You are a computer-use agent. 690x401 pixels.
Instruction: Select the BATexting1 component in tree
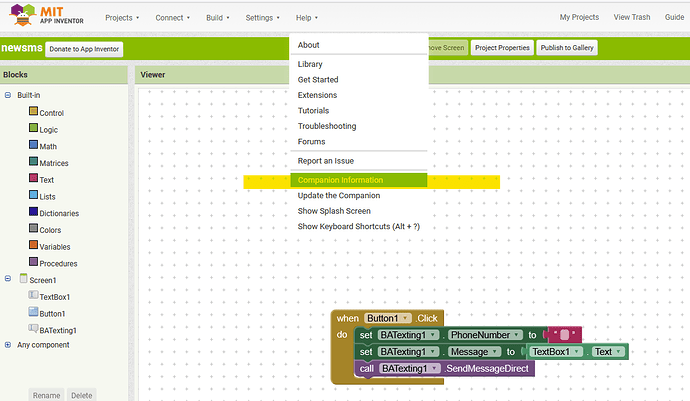click(x=58, y=329)
